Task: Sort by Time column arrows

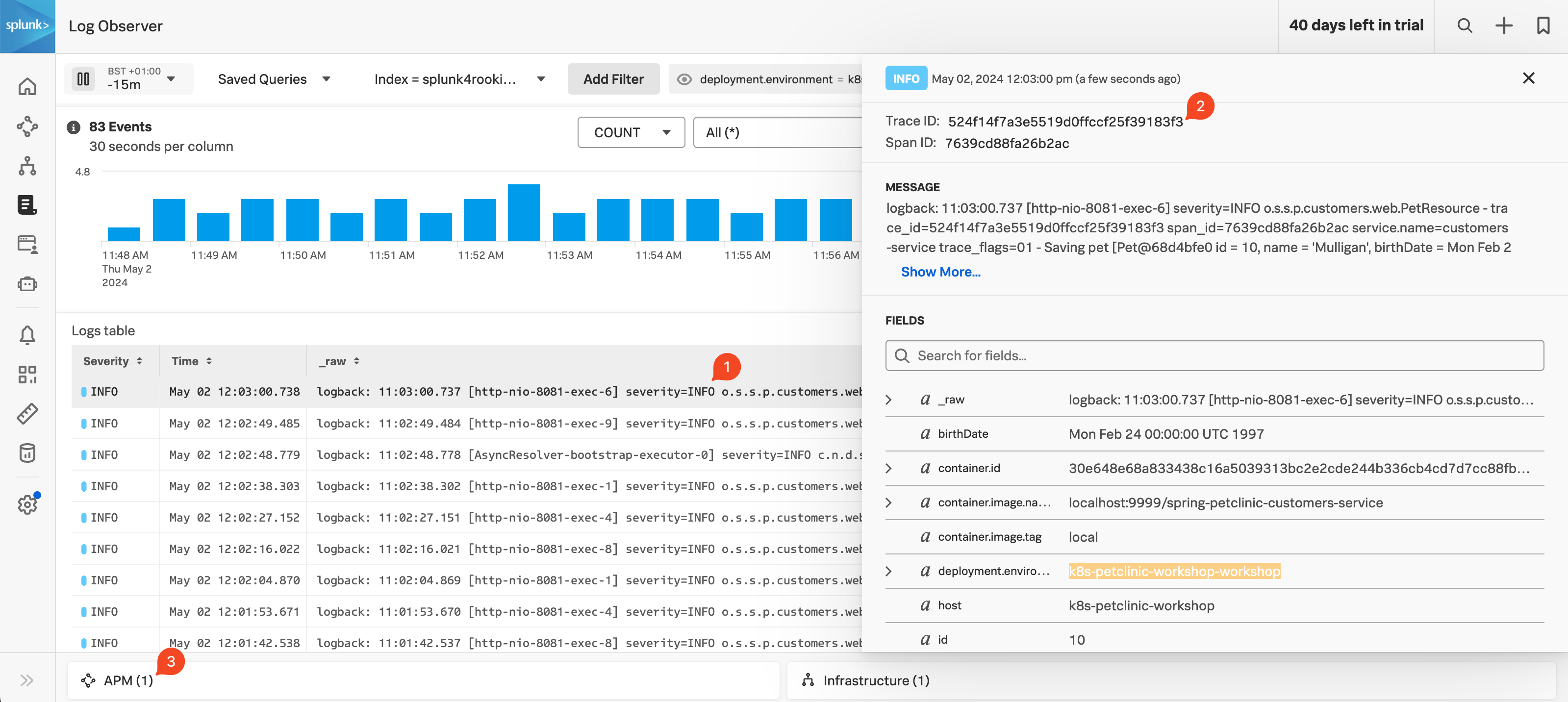Action: pos(209,361)
